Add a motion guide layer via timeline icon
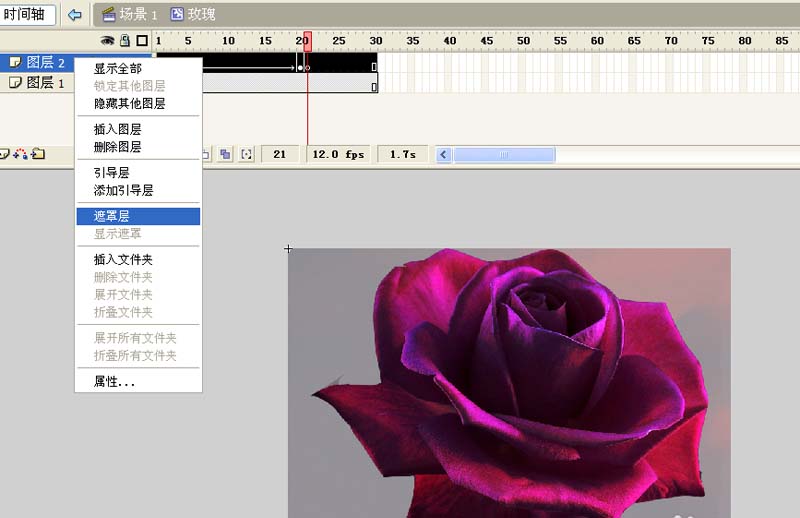Image resolution: width=800 pixels, height=518 pixels. point(21,154)
